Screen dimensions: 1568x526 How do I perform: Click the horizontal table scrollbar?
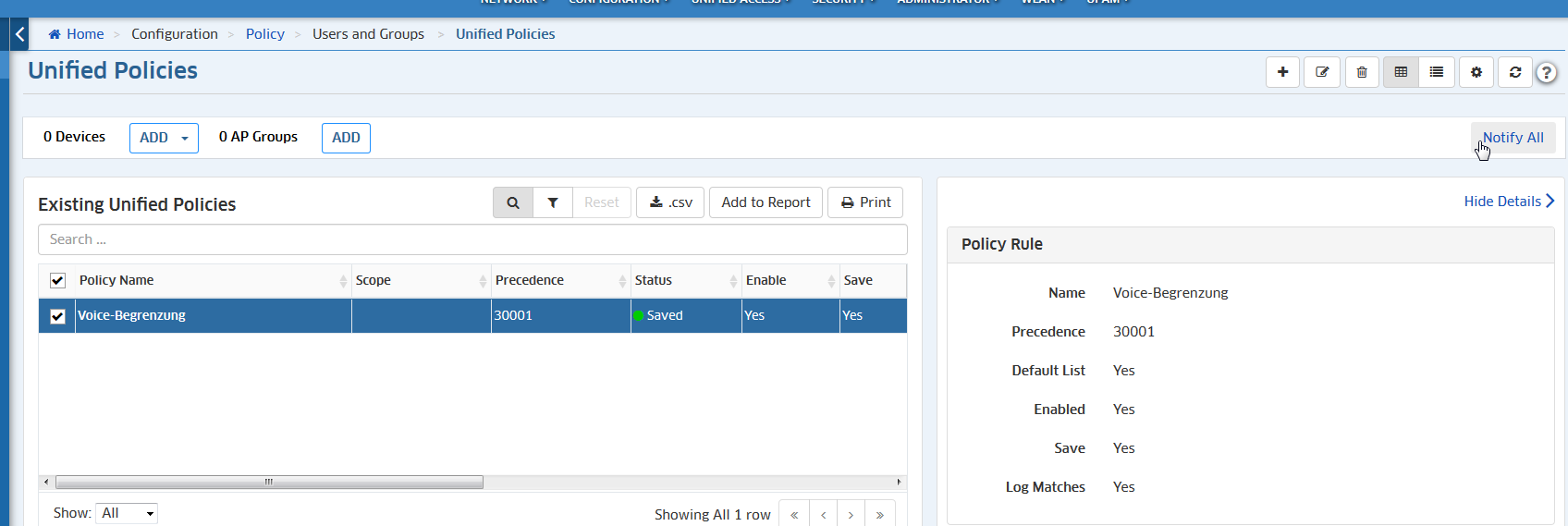click(x=269, y=482)
